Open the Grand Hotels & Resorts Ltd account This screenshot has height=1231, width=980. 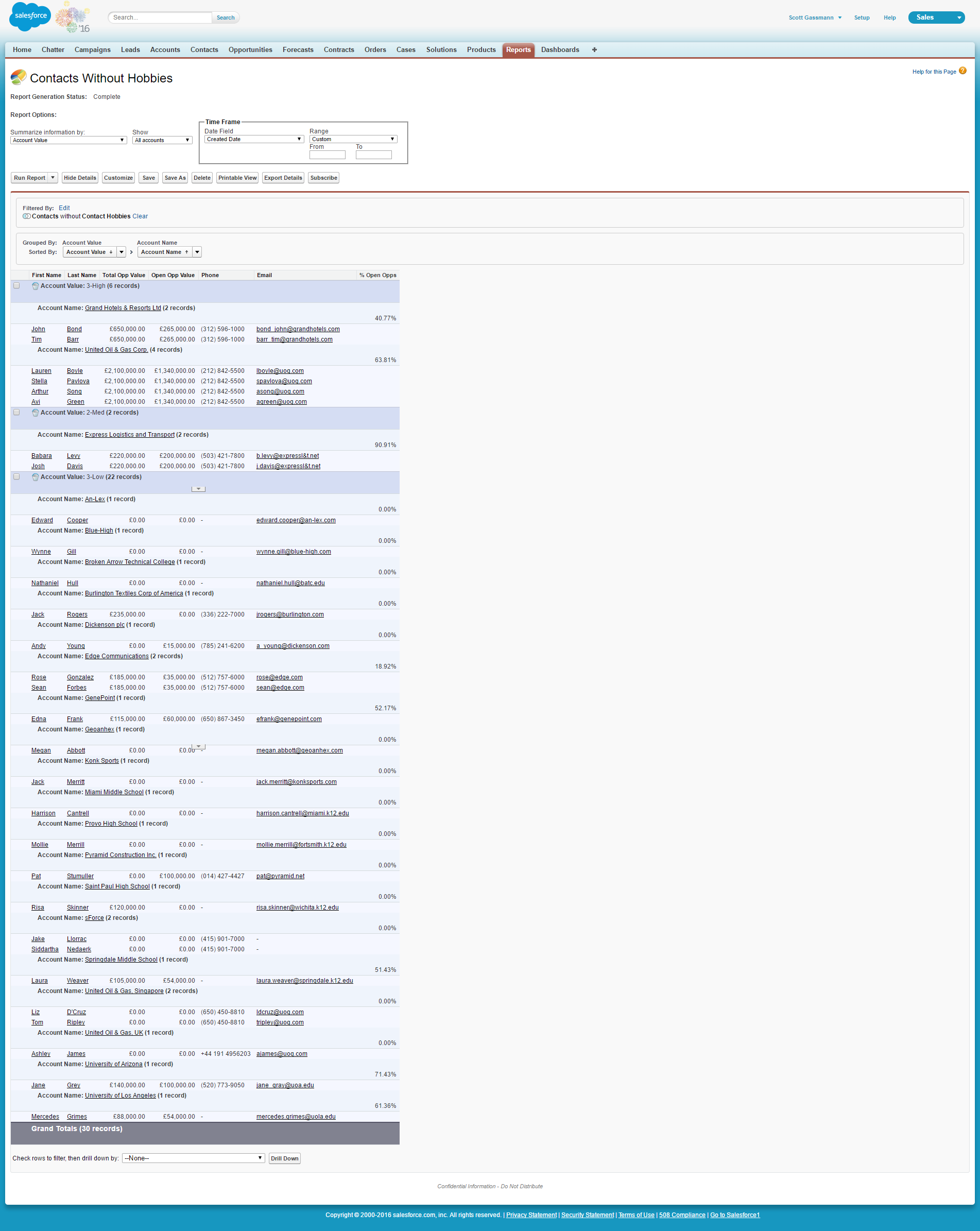click(123, 309)
